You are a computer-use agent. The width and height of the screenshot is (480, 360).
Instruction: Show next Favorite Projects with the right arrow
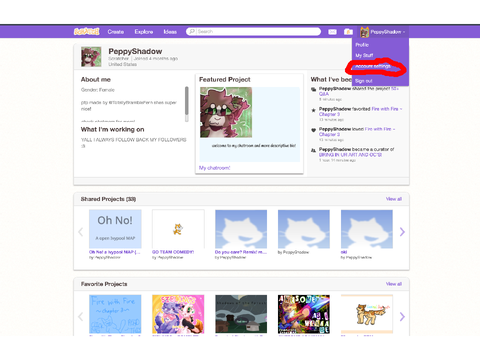coord(402,317)
